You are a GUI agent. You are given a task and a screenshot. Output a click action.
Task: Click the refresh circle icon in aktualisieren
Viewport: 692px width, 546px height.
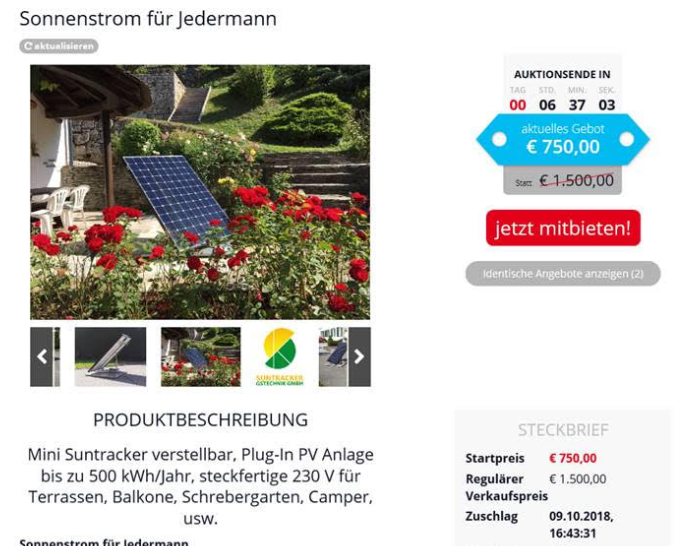28,46
